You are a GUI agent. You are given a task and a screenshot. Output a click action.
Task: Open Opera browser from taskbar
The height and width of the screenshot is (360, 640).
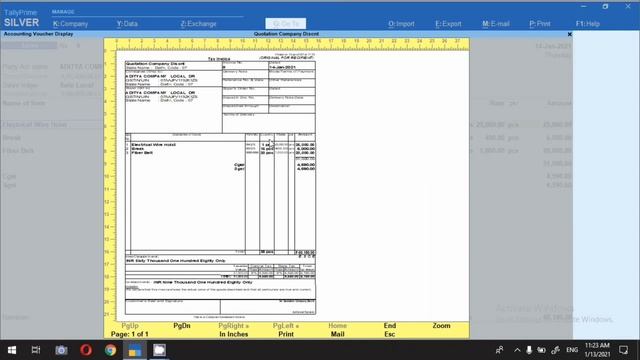pos(86,350)
